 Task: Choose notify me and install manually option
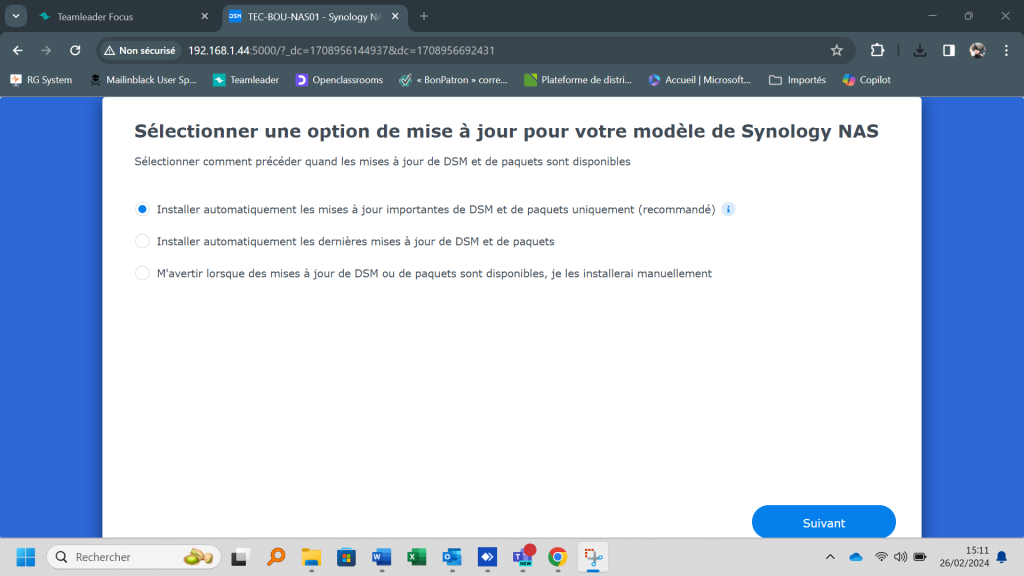pos(142,273)
